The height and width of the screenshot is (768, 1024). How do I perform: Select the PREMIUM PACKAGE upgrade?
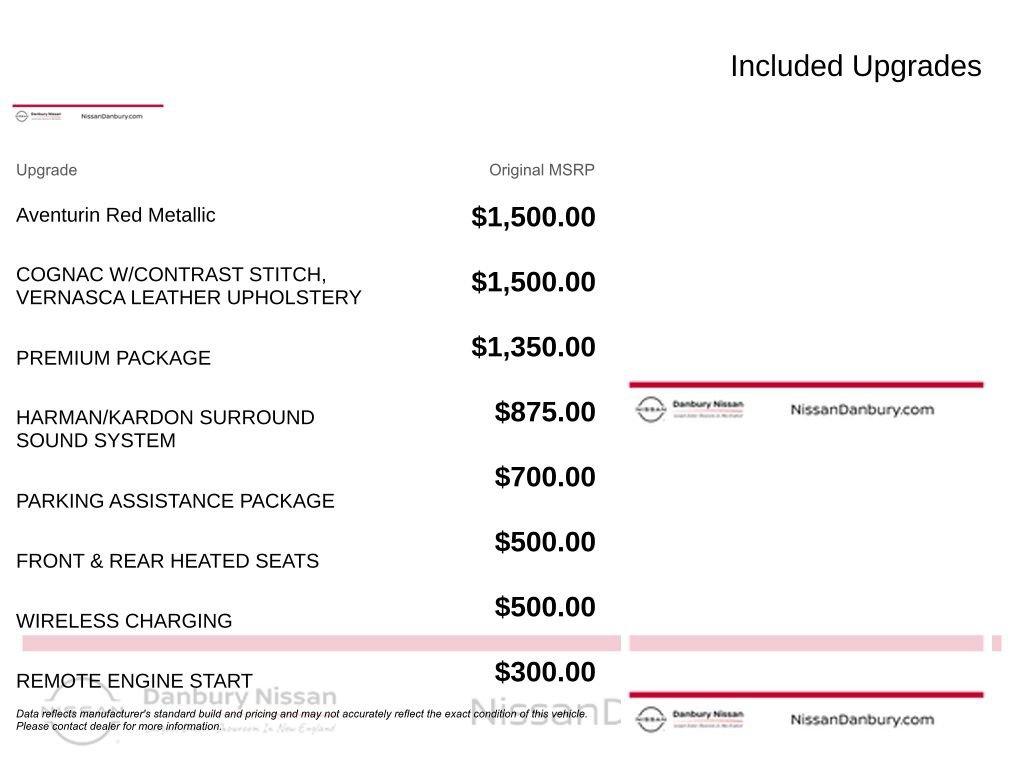114,358
